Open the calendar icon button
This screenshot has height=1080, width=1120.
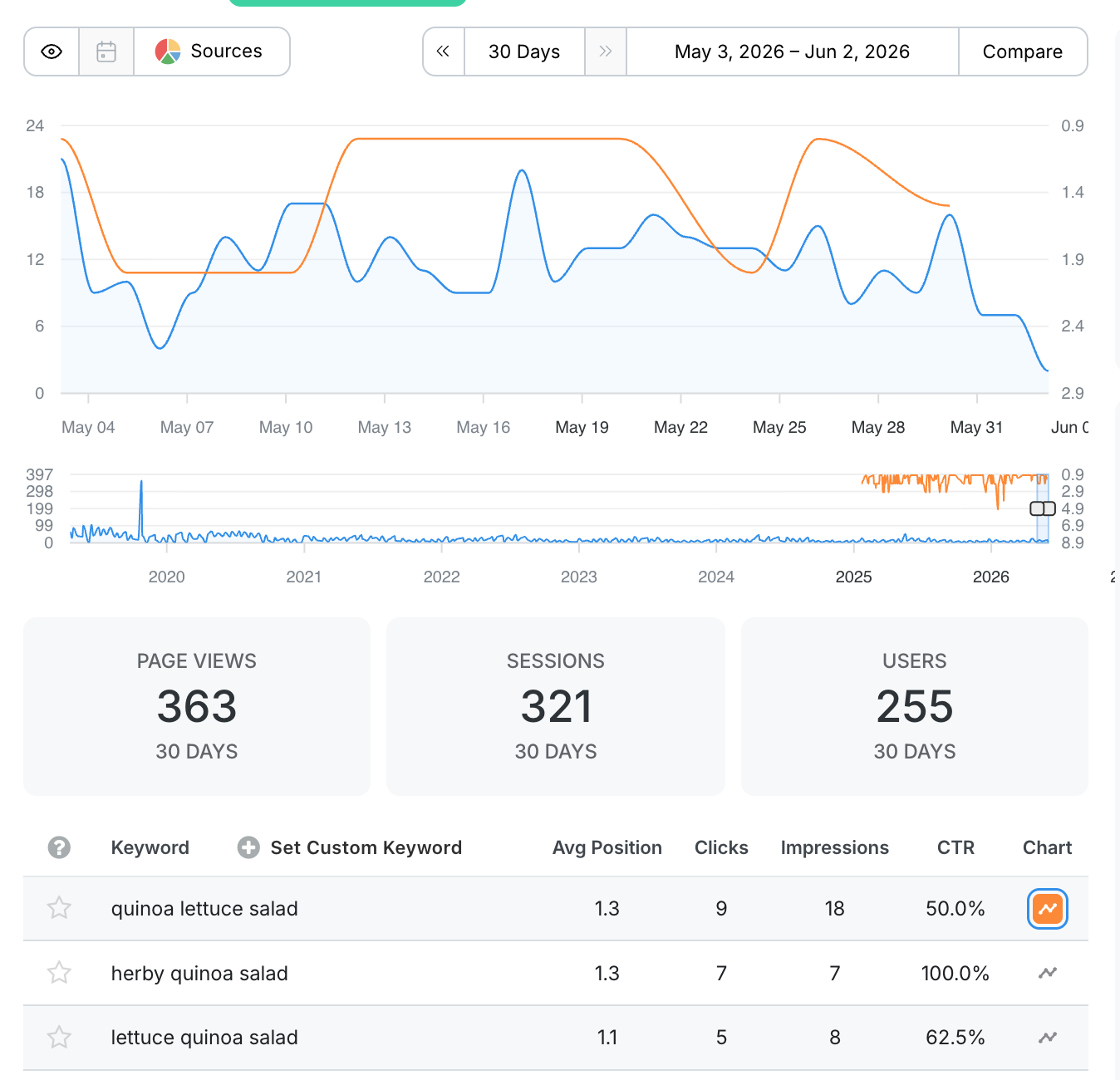[x=106, y=52]
